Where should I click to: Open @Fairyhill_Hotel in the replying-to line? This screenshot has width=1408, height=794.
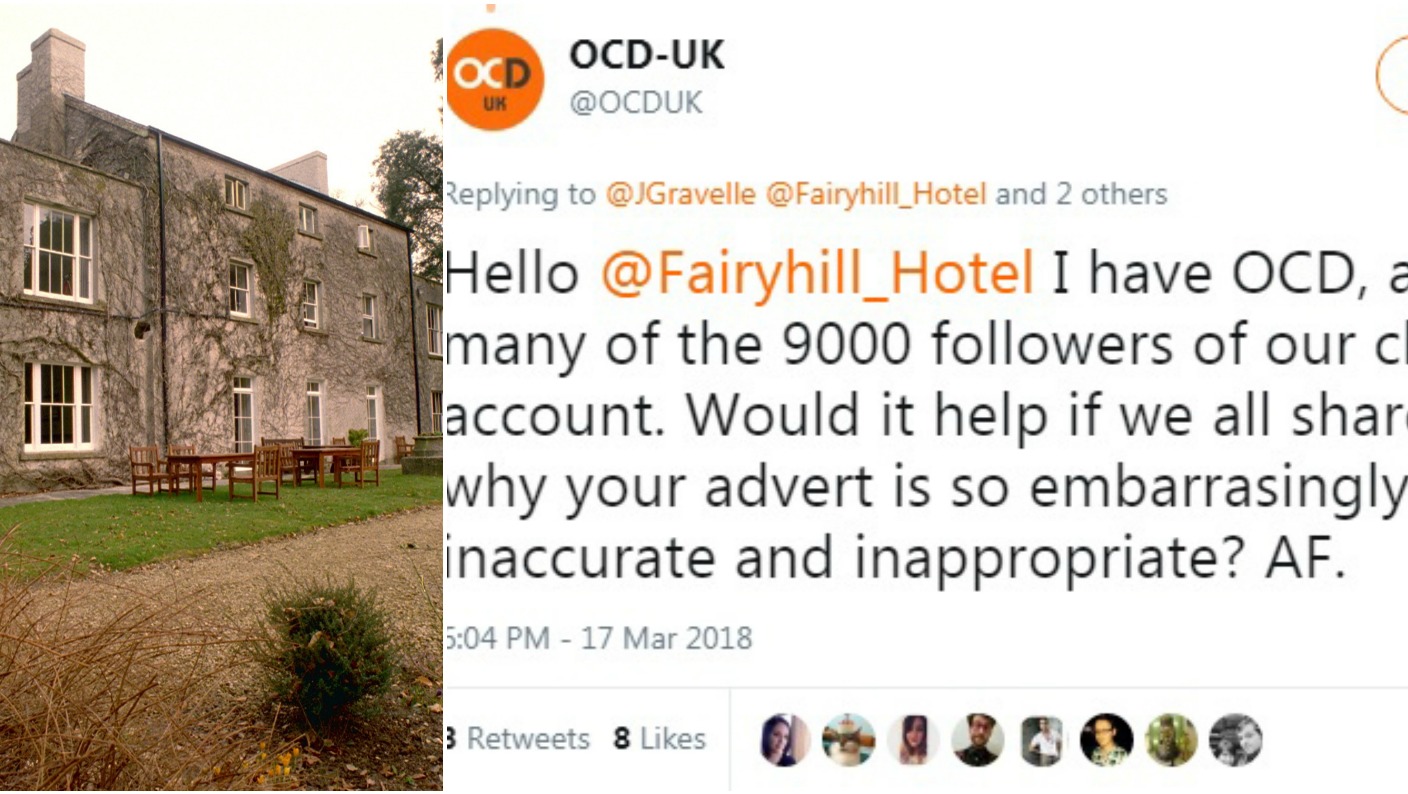click(x=876, y=194)
